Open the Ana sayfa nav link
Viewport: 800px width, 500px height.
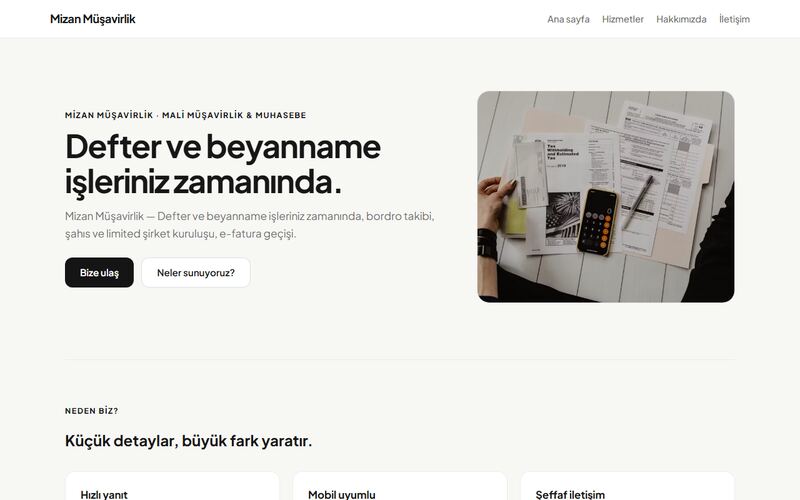[x=568, y=19]
